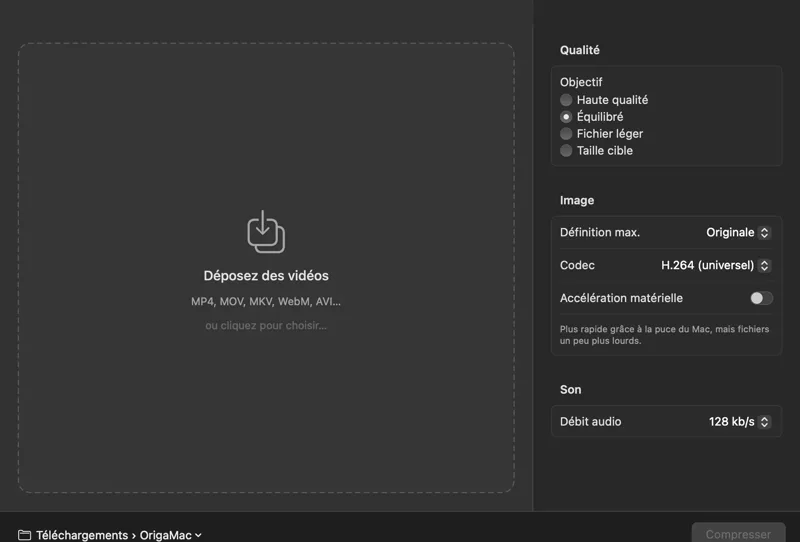Open the Débit audio 128 kb/s dropdown

click(x=739, y=422)
